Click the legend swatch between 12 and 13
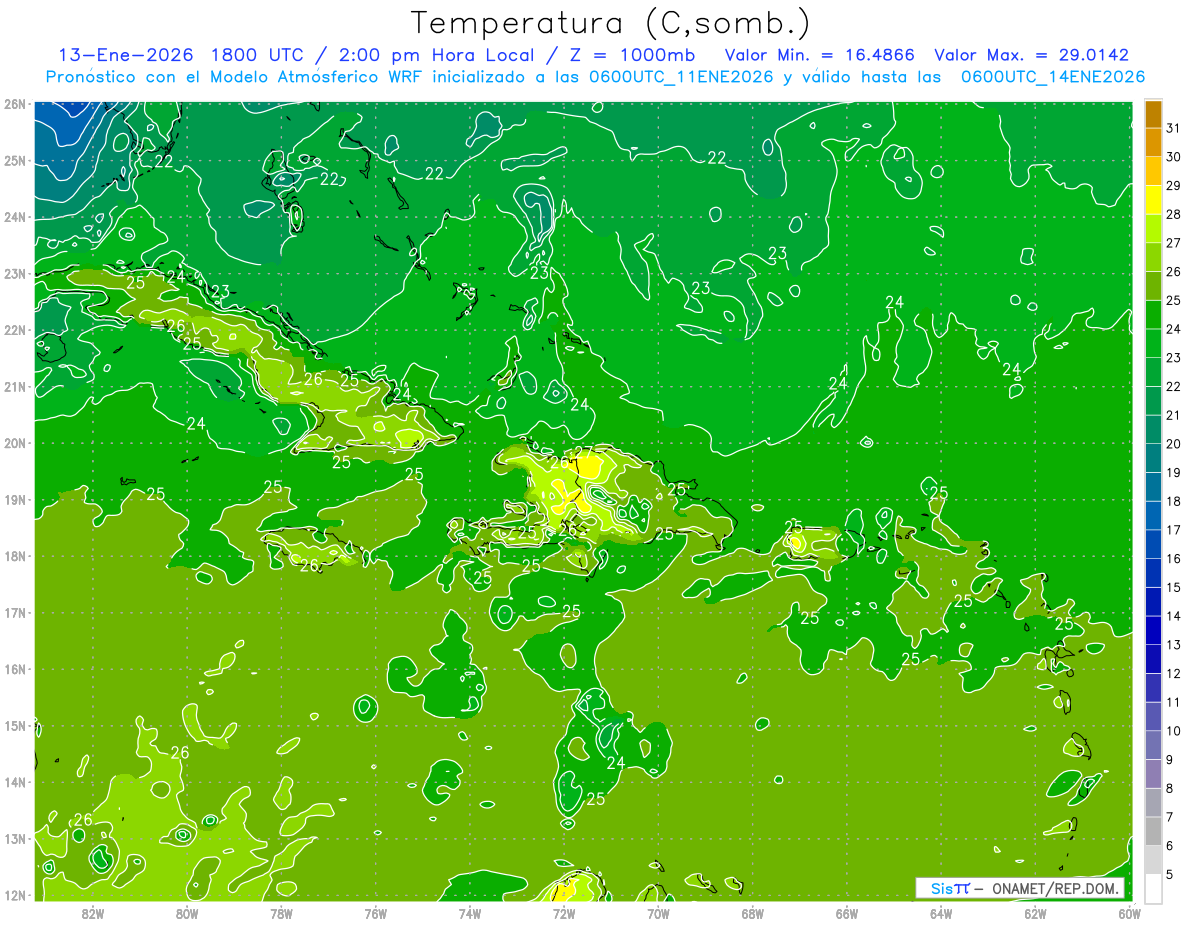The width and height of the screenshot is (1200, 927). (1153, 659)
